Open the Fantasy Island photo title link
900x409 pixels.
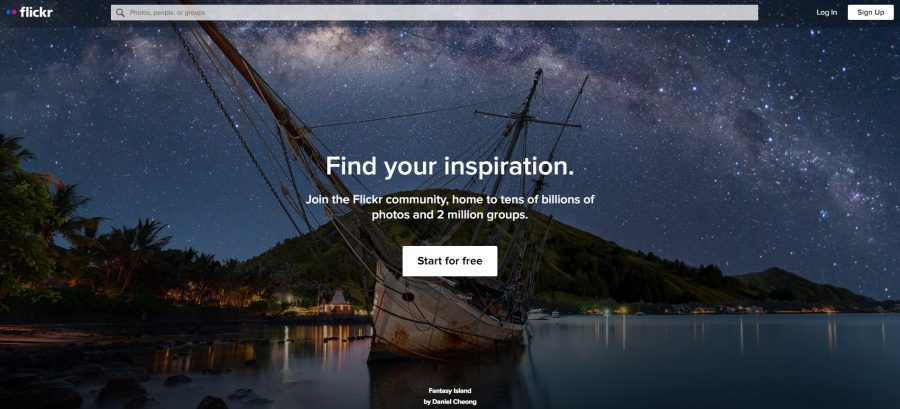coord(449,391)
